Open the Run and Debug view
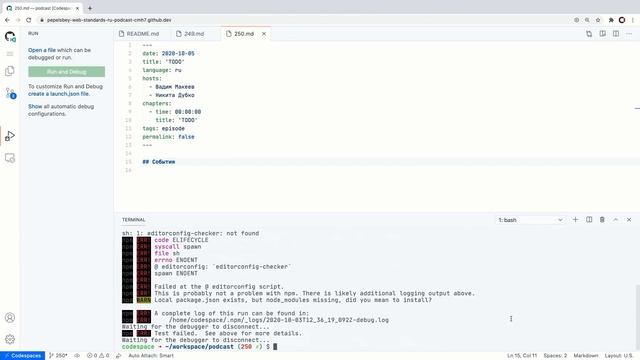Viewport: 640px width, 360px height. pyautogui.click(x=10, y=136)
